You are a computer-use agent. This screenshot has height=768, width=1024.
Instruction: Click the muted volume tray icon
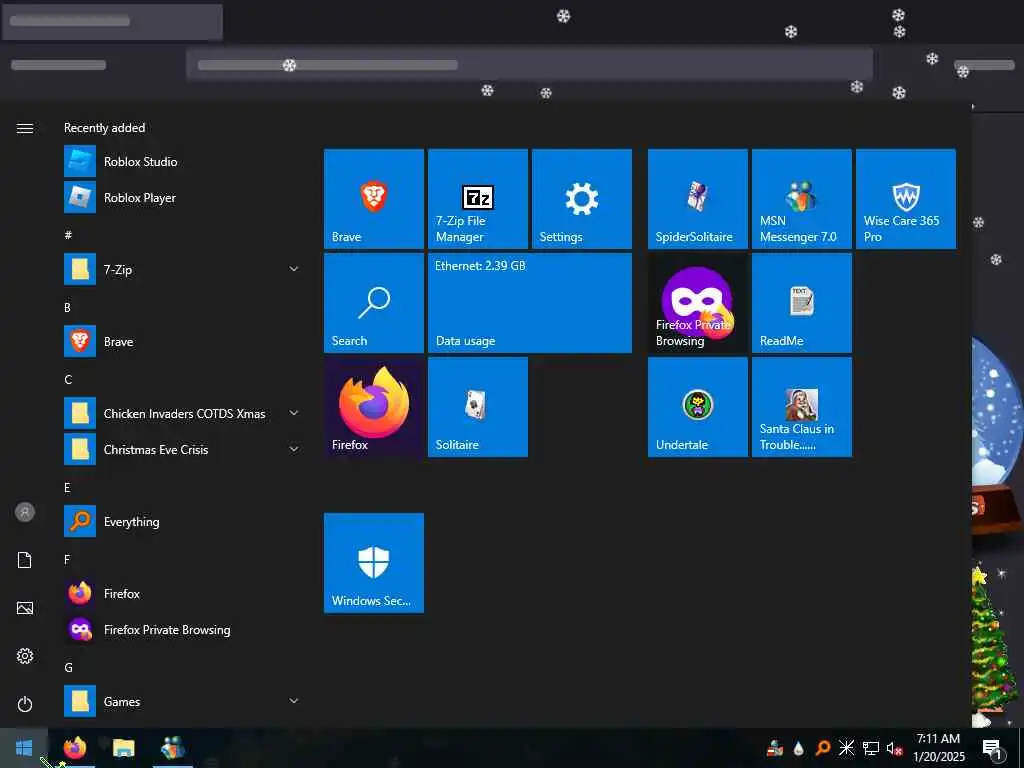(x=894, y=748)
